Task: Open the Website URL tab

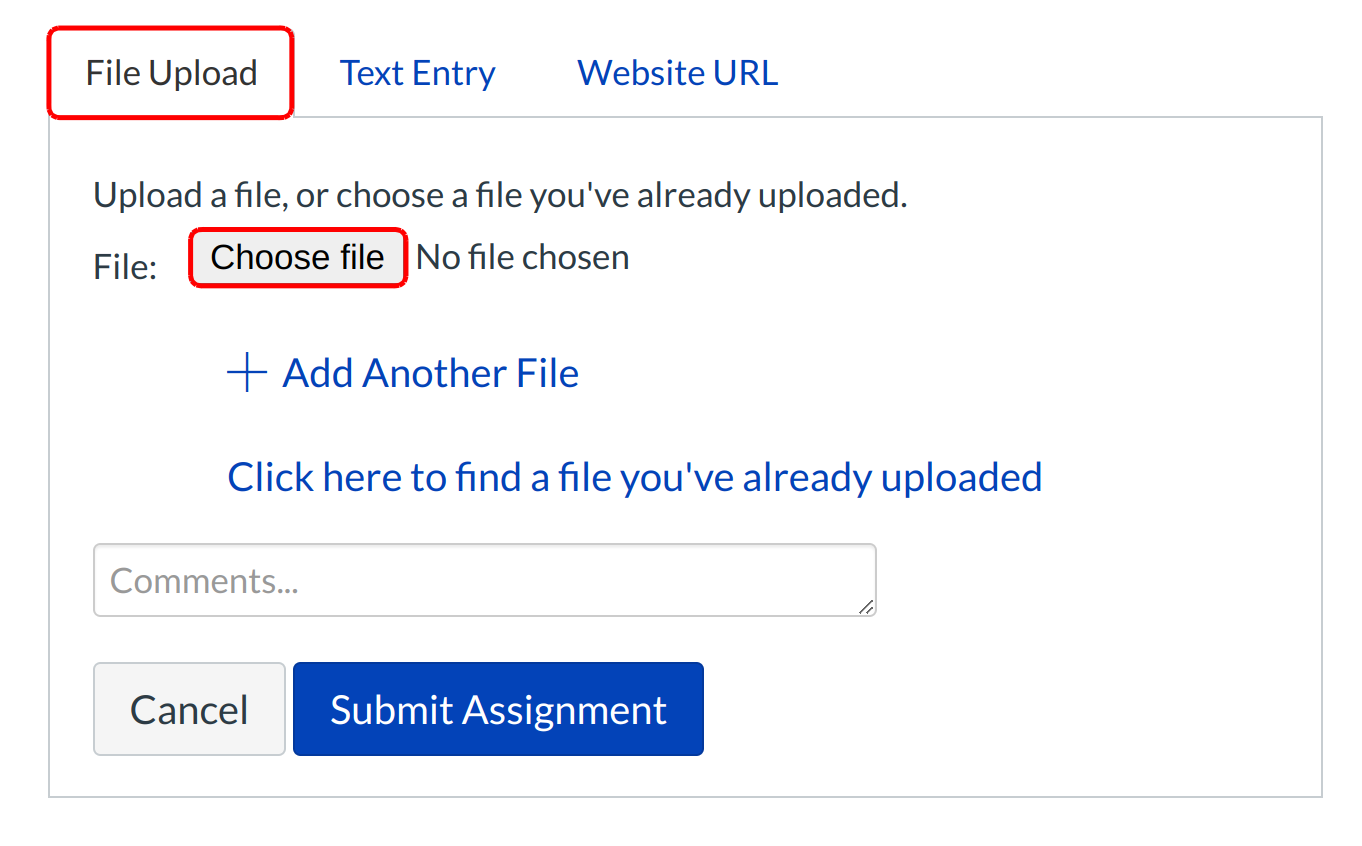Action: pos(677,74)
